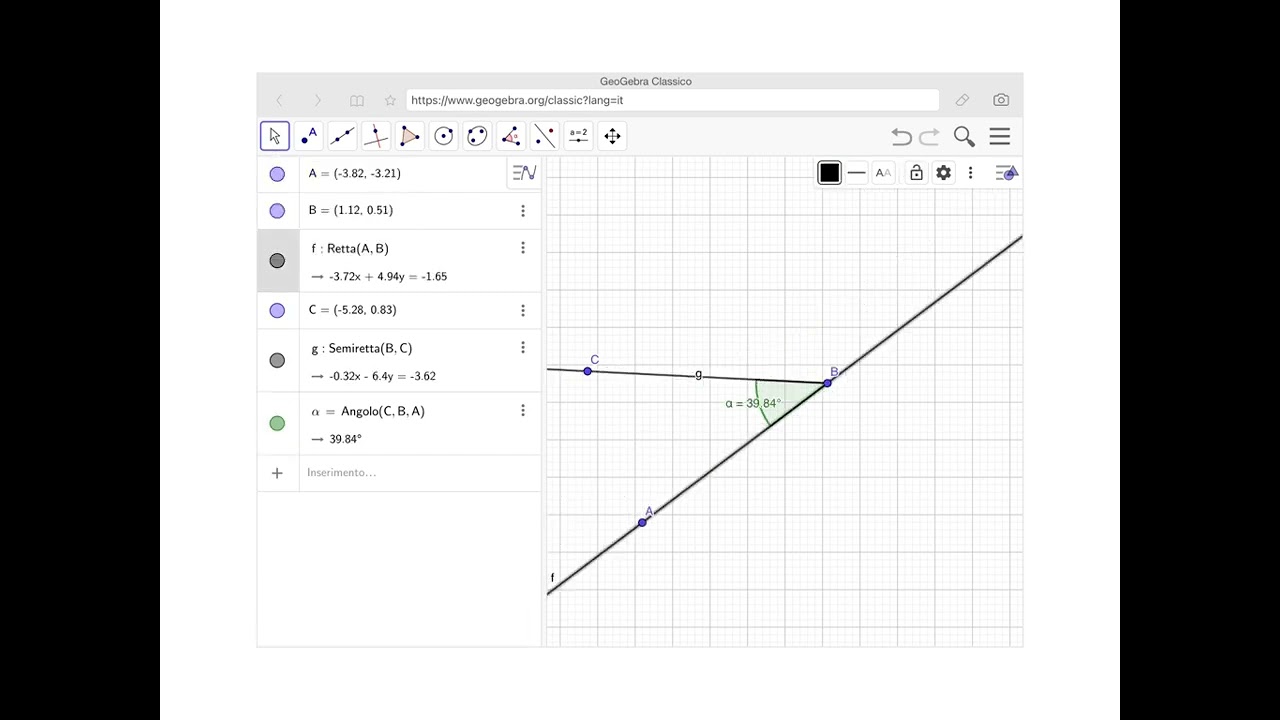This screenshot has width=1280, height=720.
Task: Click the label g on the ray
Action: tap(698, 374)
